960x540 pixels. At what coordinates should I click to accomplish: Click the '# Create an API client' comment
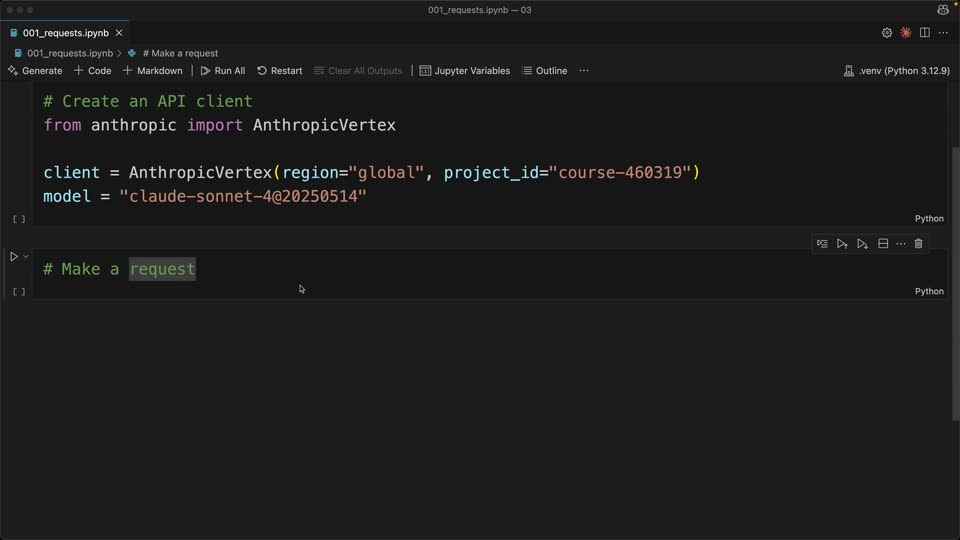click(x=148, y=101)
